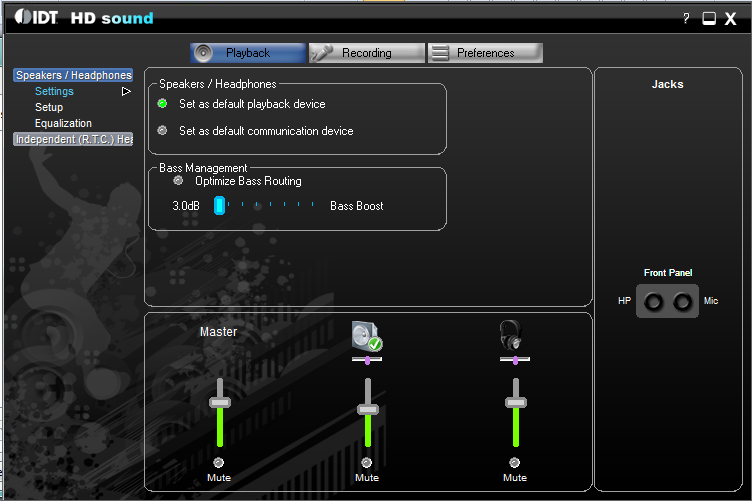Select Speakers / Headphones in the device tree
The image size is (752, 501).
pos(73,75)
